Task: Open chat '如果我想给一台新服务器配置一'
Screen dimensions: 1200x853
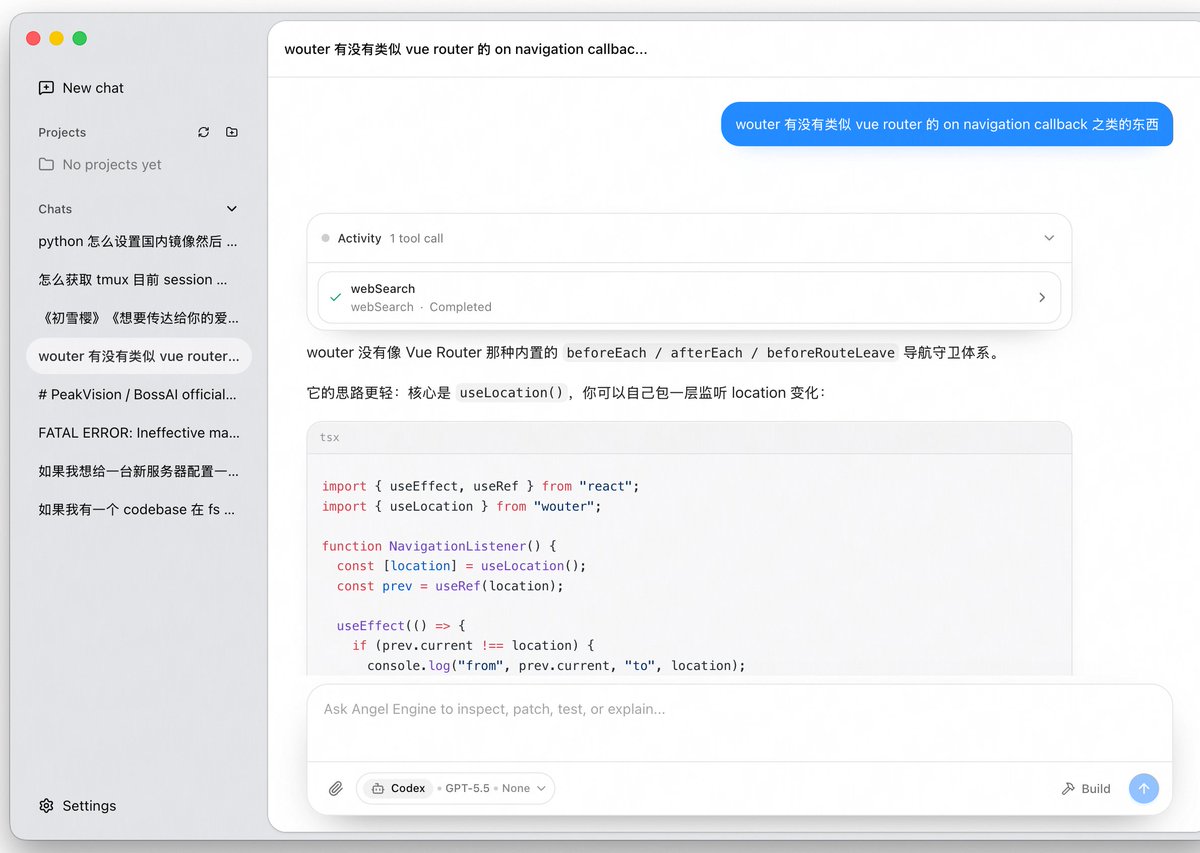Action: click(138, 470)
